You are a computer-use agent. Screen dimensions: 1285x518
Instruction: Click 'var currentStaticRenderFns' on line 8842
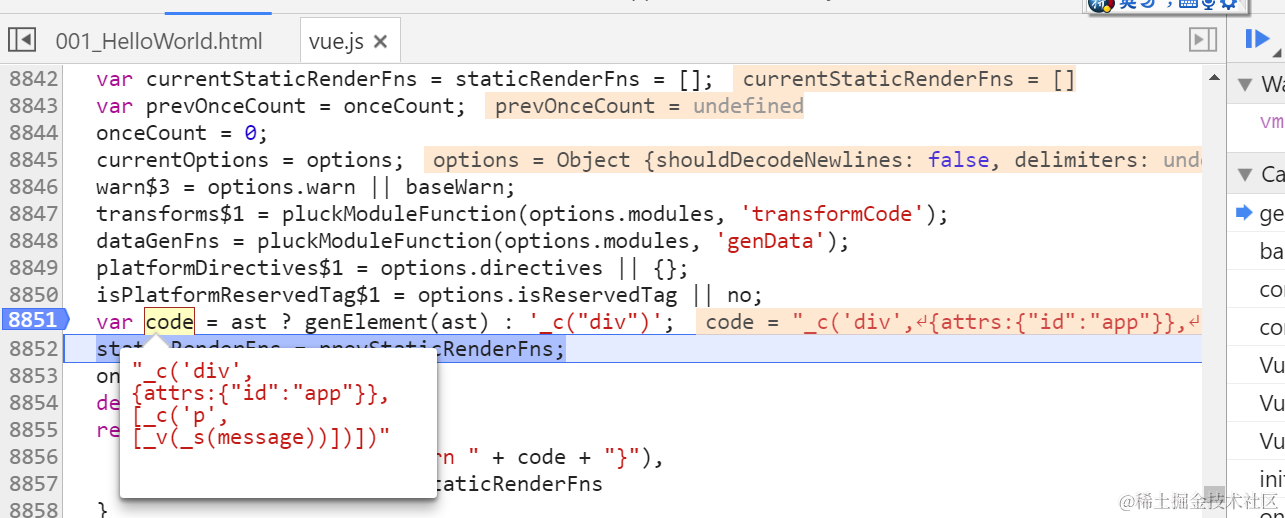[269, 79]
